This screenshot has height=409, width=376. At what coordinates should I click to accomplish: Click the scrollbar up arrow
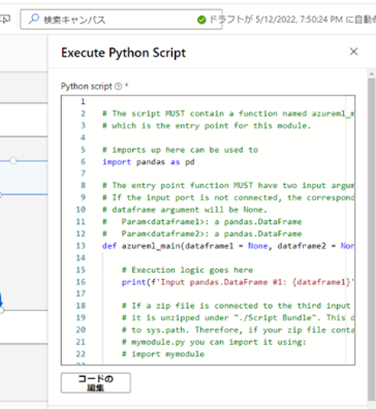(x=371, y=73)
